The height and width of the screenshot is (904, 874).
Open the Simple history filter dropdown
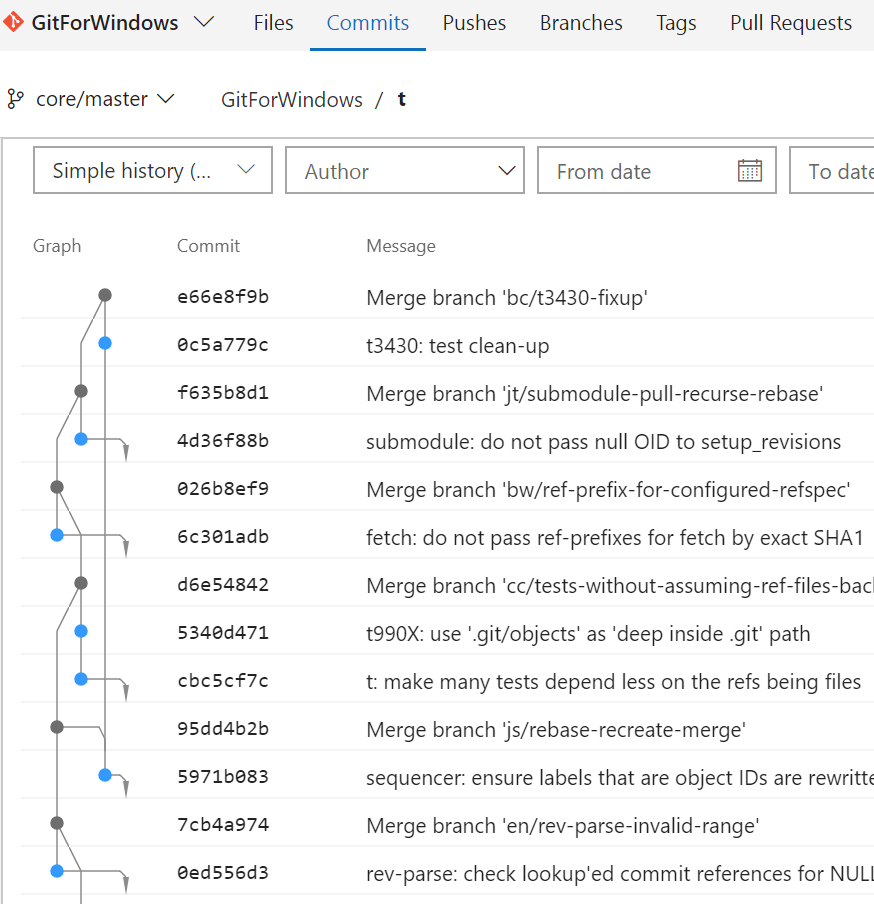[x=152, y=170]
